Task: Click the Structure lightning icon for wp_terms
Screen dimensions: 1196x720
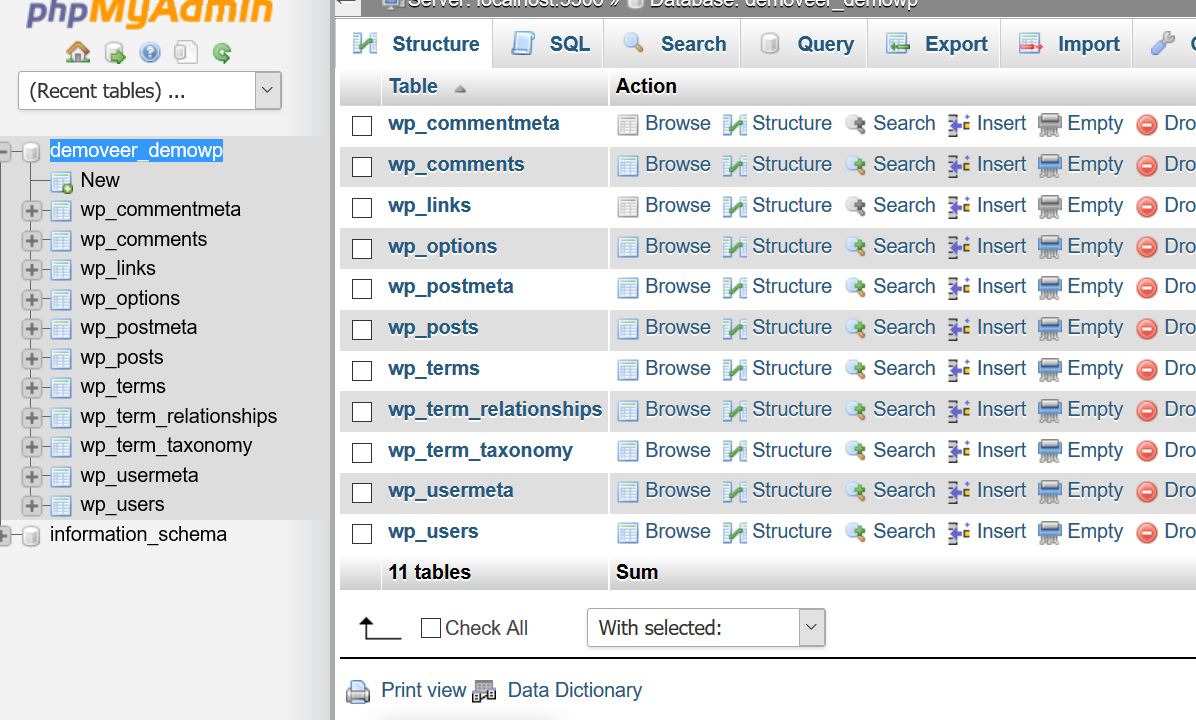Action: tap(734, 369)
